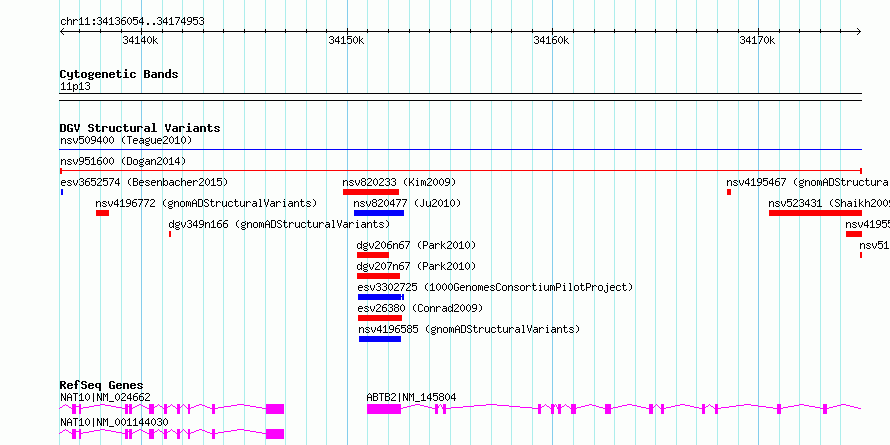Click the nsv951600 (Dogan2014) red variant line
This screenshot has width=890, height=445.
pyautogui.click(x=460, y=171)
